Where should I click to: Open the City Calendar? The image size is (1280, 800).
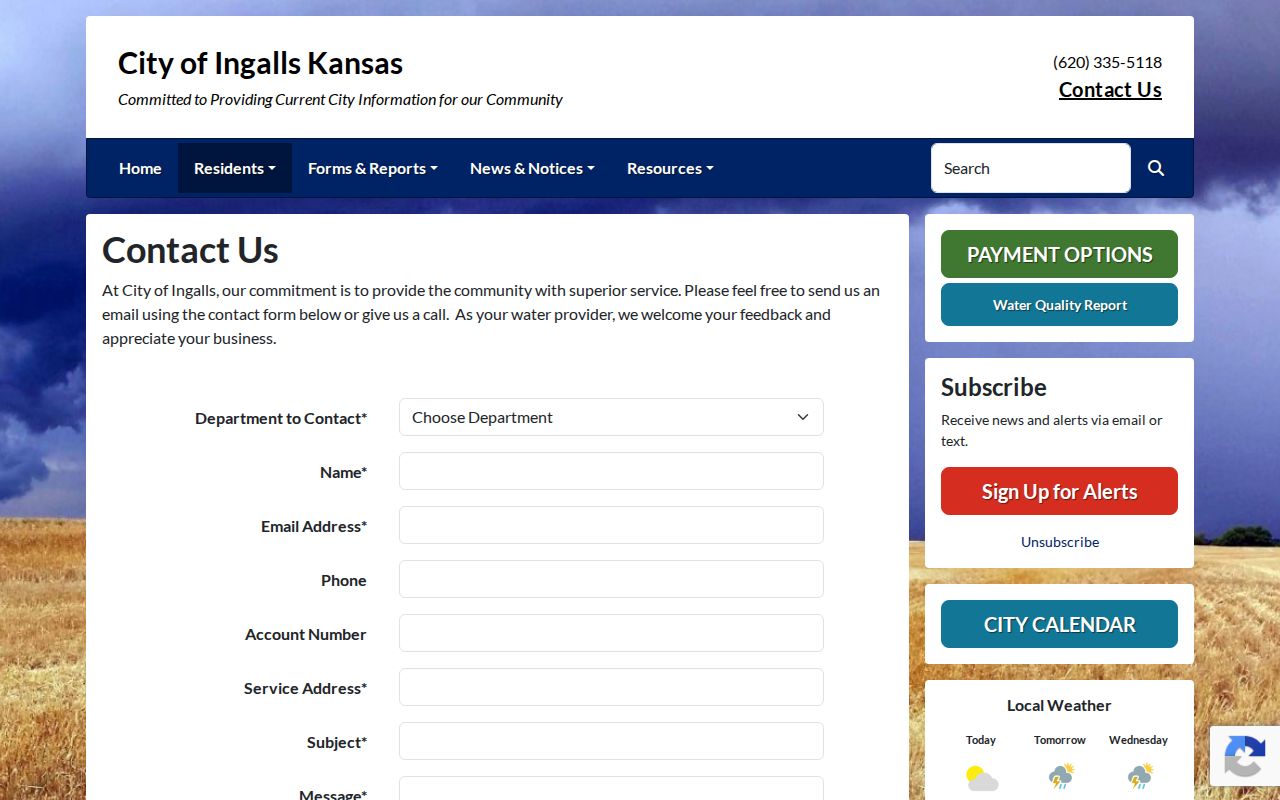click(x=1059, y=624)
